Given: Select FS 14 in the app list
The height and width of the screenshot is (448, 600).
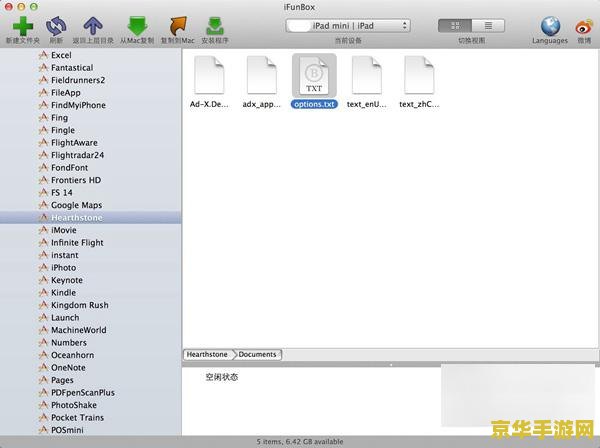Looking at the screenshot, I should [x=62, y=193].
